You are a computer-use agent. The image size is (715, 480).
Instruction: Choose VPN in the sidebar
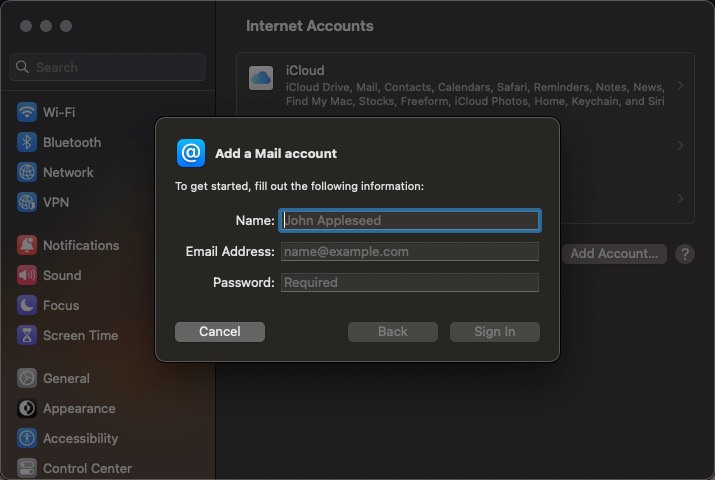click(56, 202)
